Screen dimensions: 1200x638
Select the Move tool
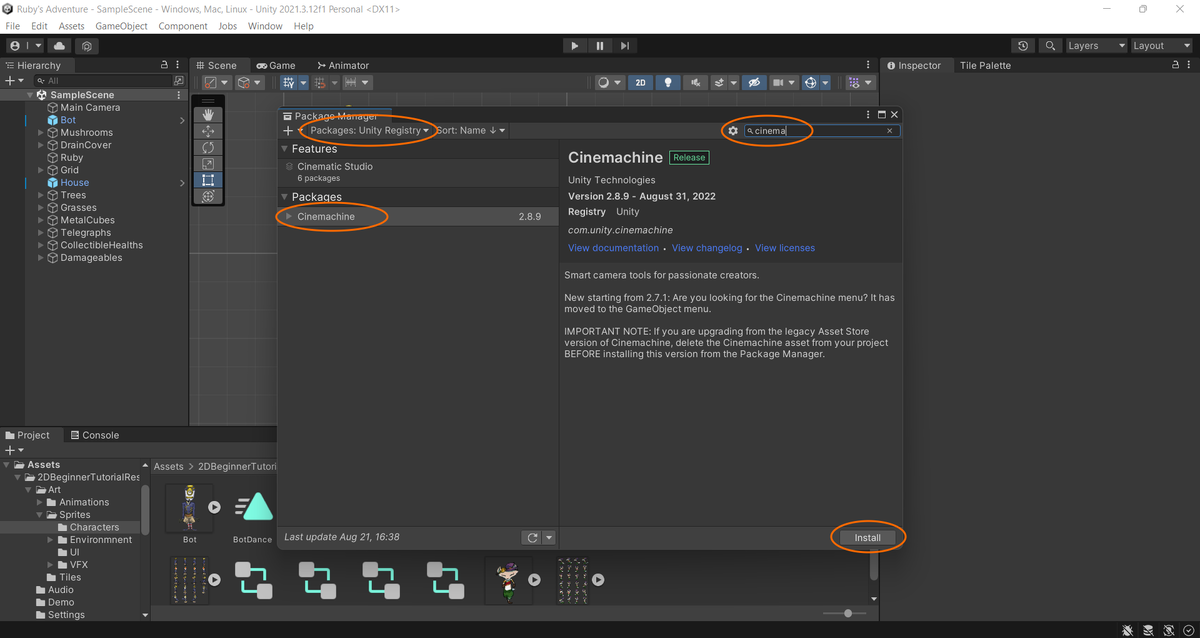tap(208, 131)
